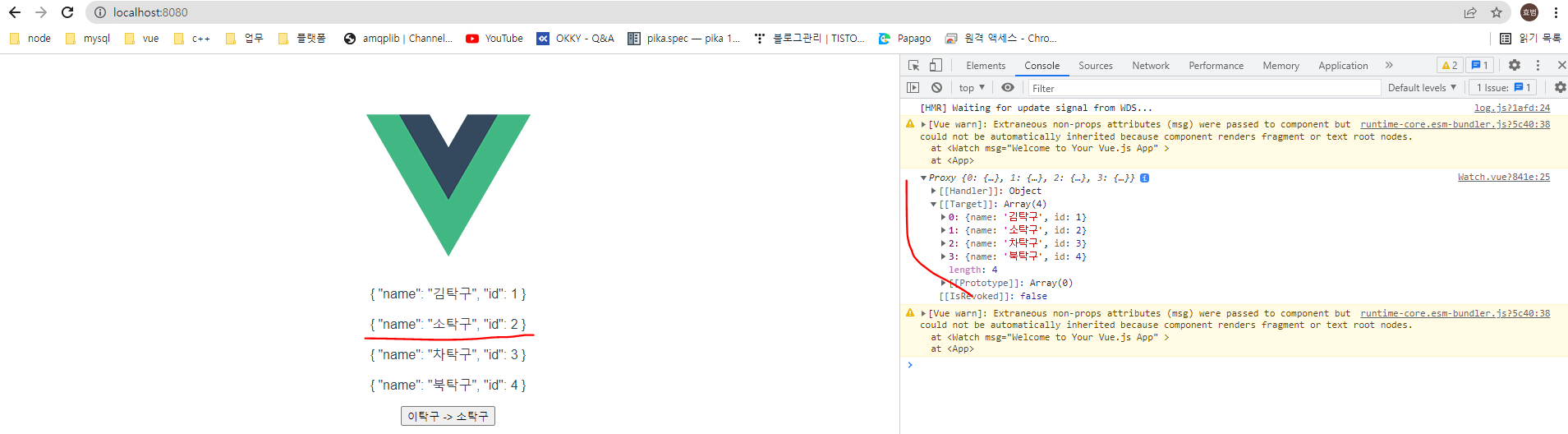Open the reading list
This screenshot has height=434, width=1568.
(x=1530, y=38)
